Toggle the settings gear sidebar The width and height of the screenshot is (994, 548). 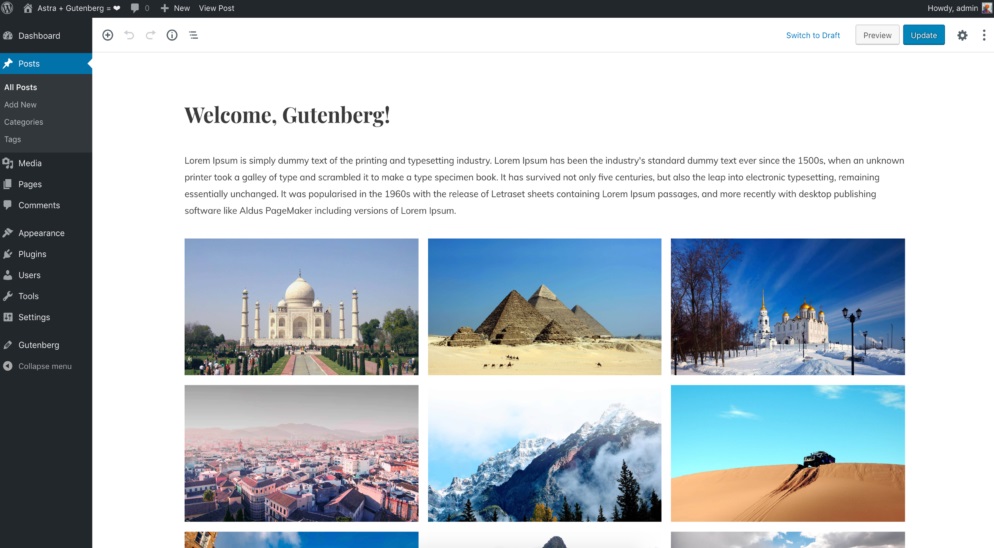(962, 36)
